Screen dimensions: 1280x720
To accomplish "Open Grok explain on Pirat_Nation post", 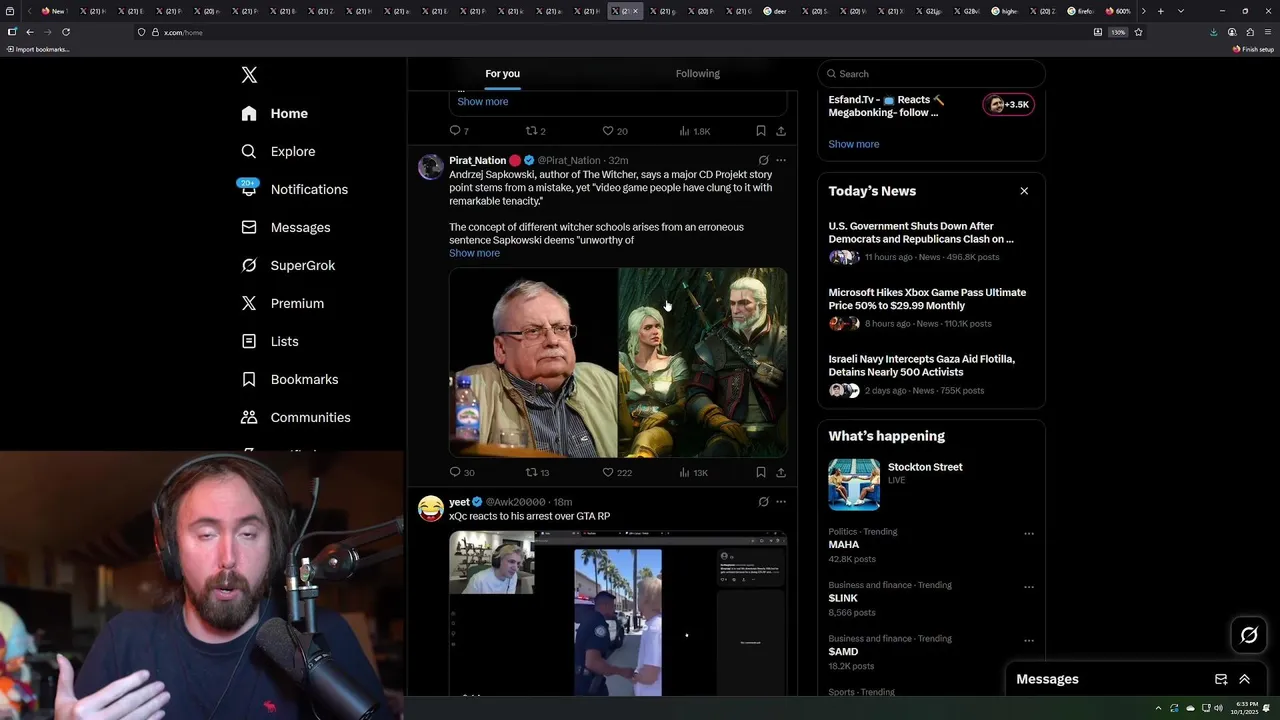I will (763, 160).
